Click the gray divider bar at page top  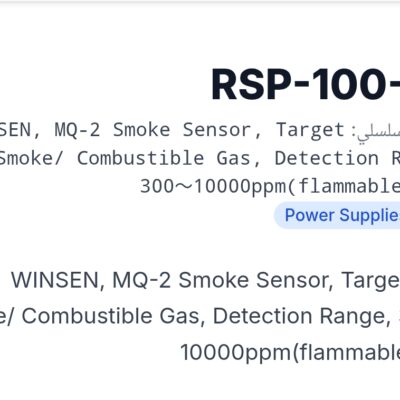(200, 2)
